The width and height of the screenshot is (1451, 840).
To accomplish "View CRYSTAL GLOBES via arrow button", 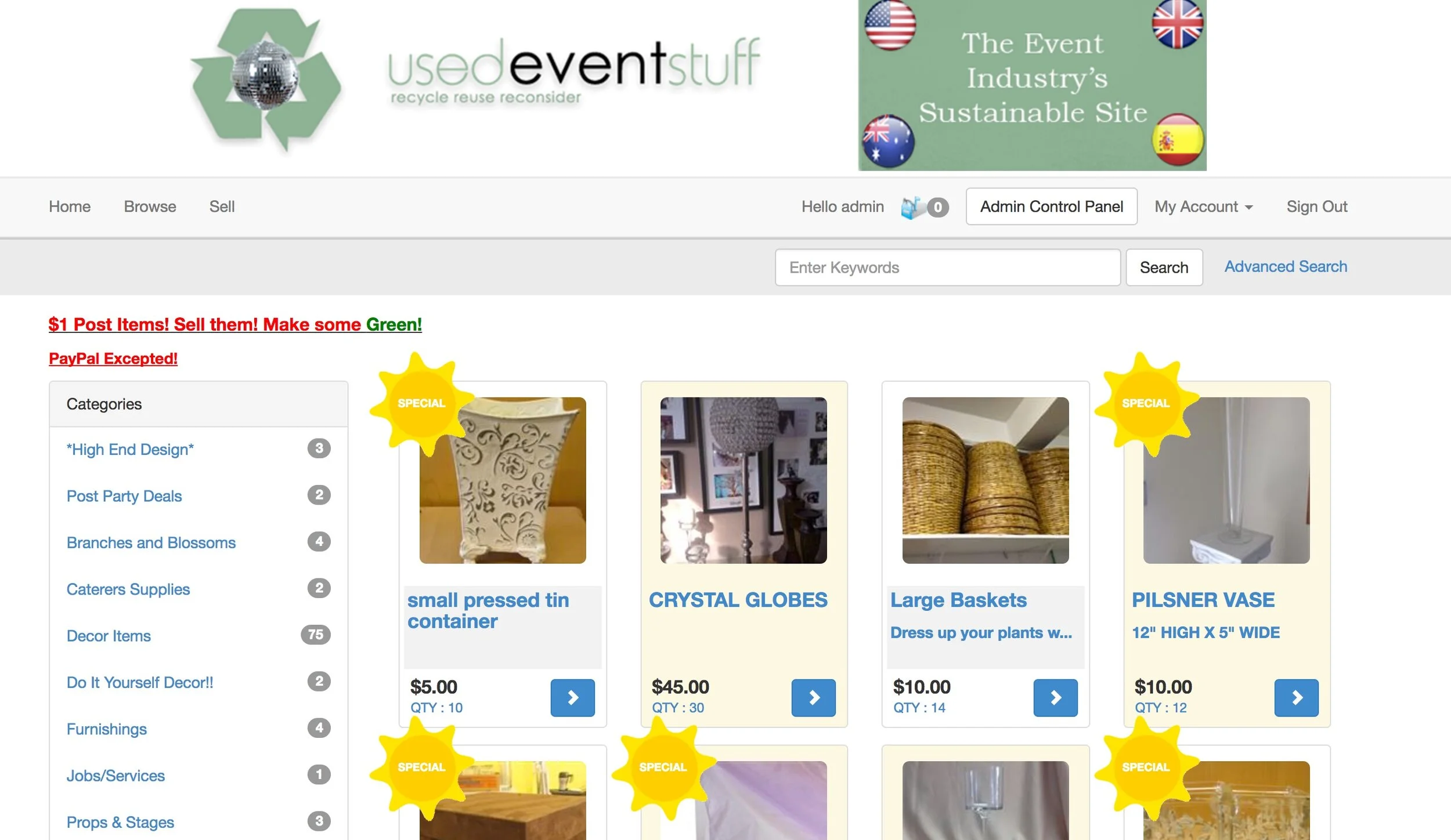I will [813, 697].
